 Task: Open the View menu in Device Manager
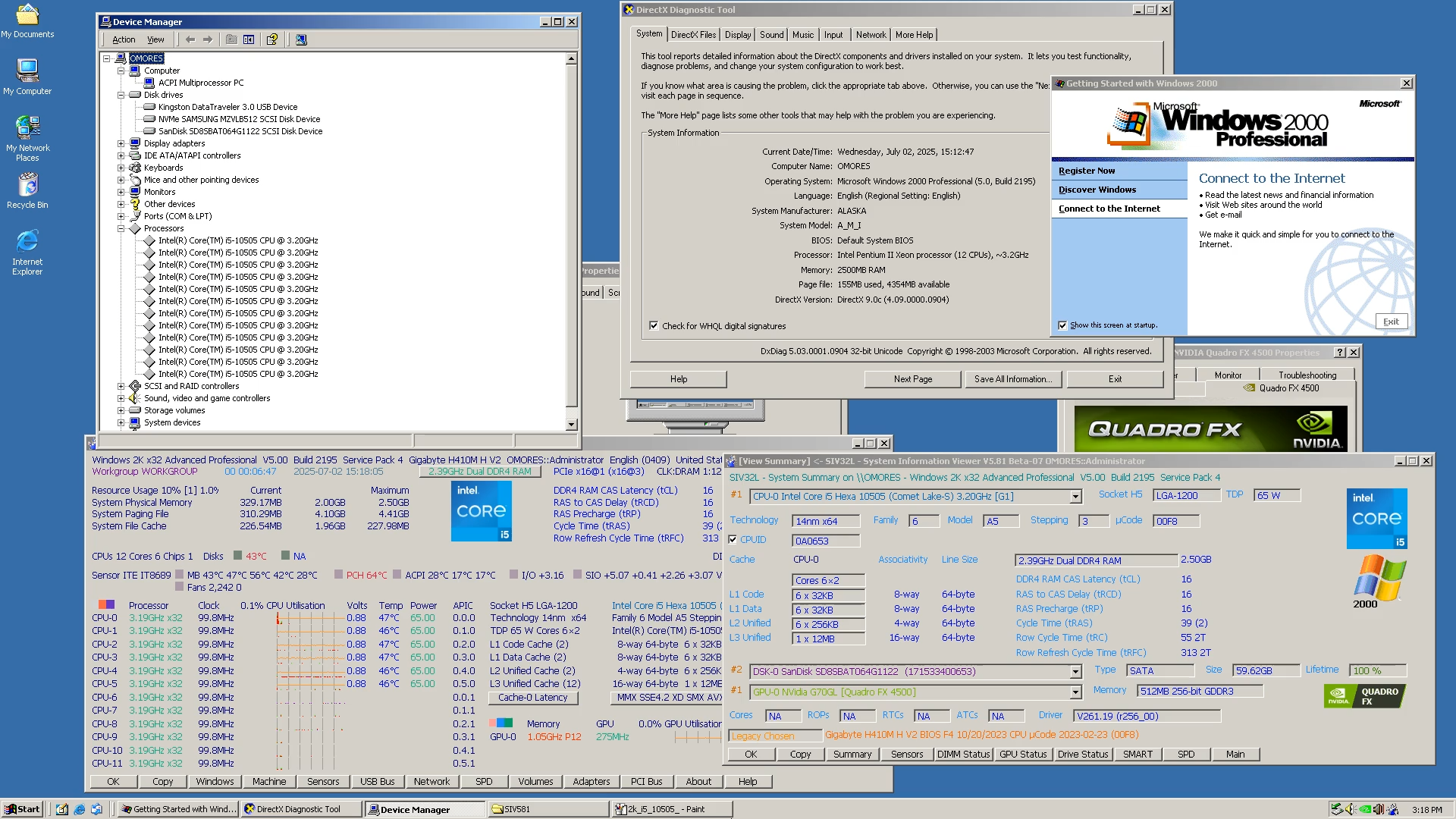155,39
